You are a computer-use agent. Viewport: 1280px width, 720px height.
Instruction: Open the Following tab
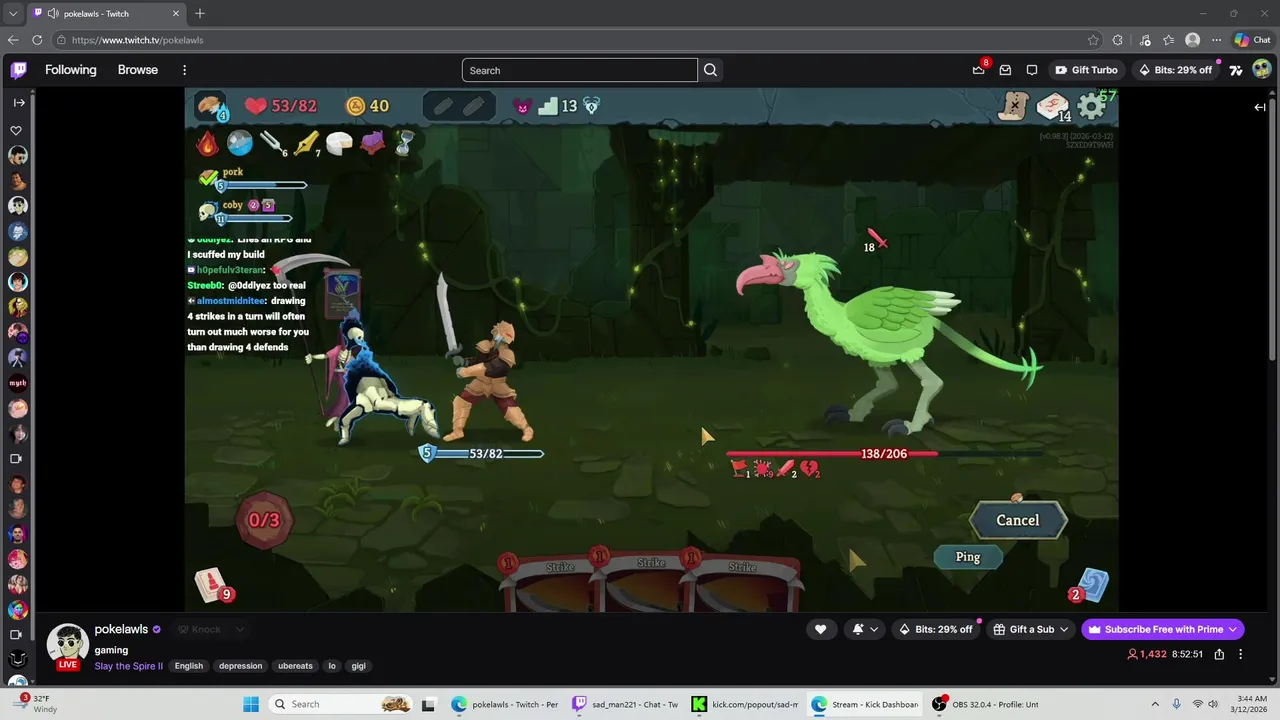point(71,70)
